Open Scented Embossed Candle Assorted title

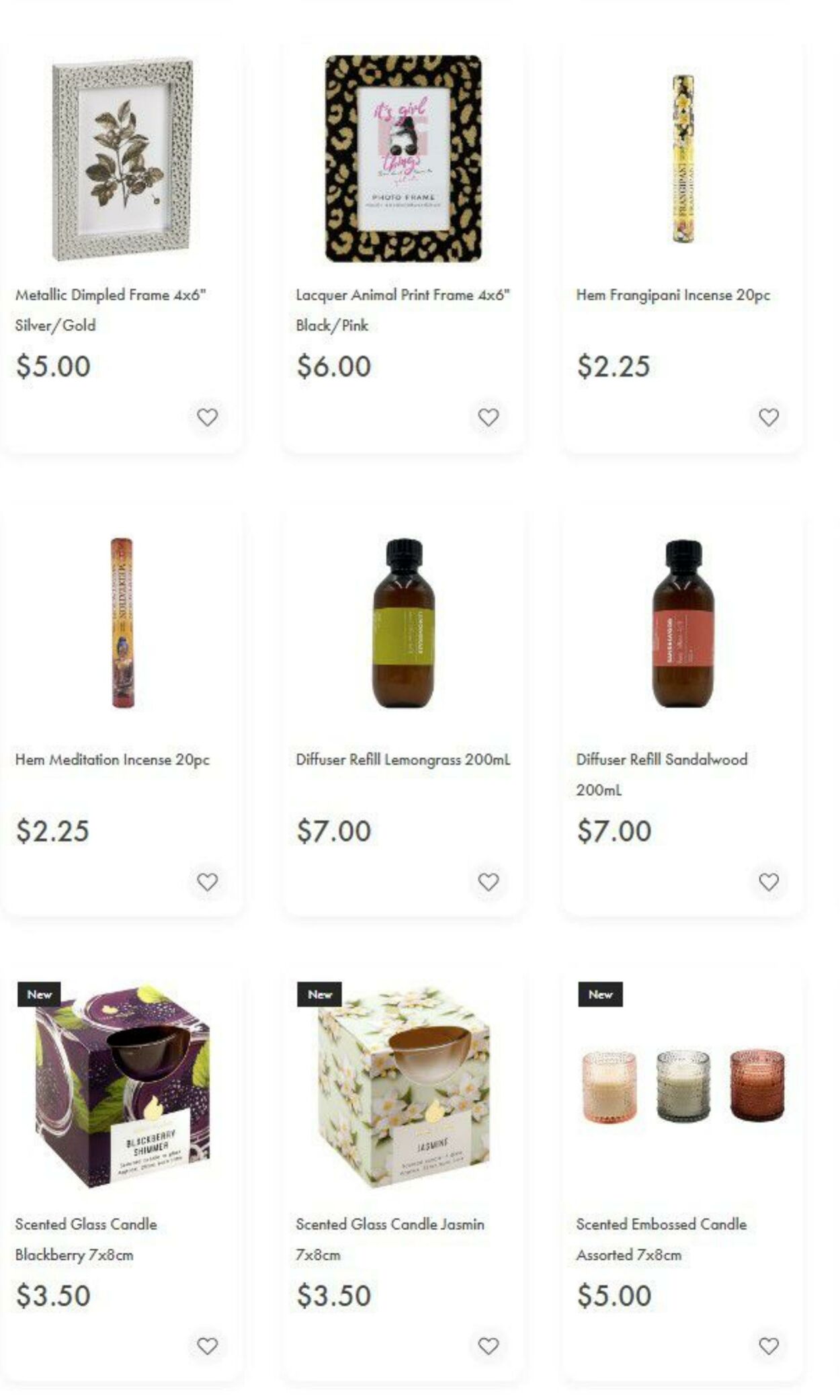(x=661, y=1239)
